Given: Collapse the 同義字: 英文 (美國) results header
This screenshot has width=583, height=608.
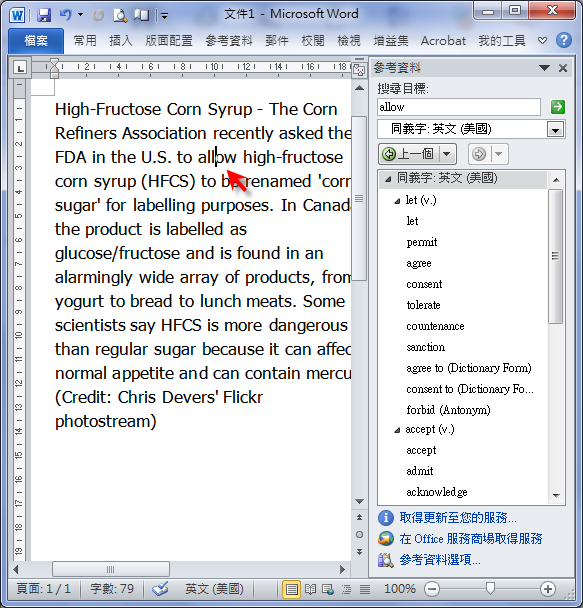Looking at the screenshot, I should (x=388, y=179).
